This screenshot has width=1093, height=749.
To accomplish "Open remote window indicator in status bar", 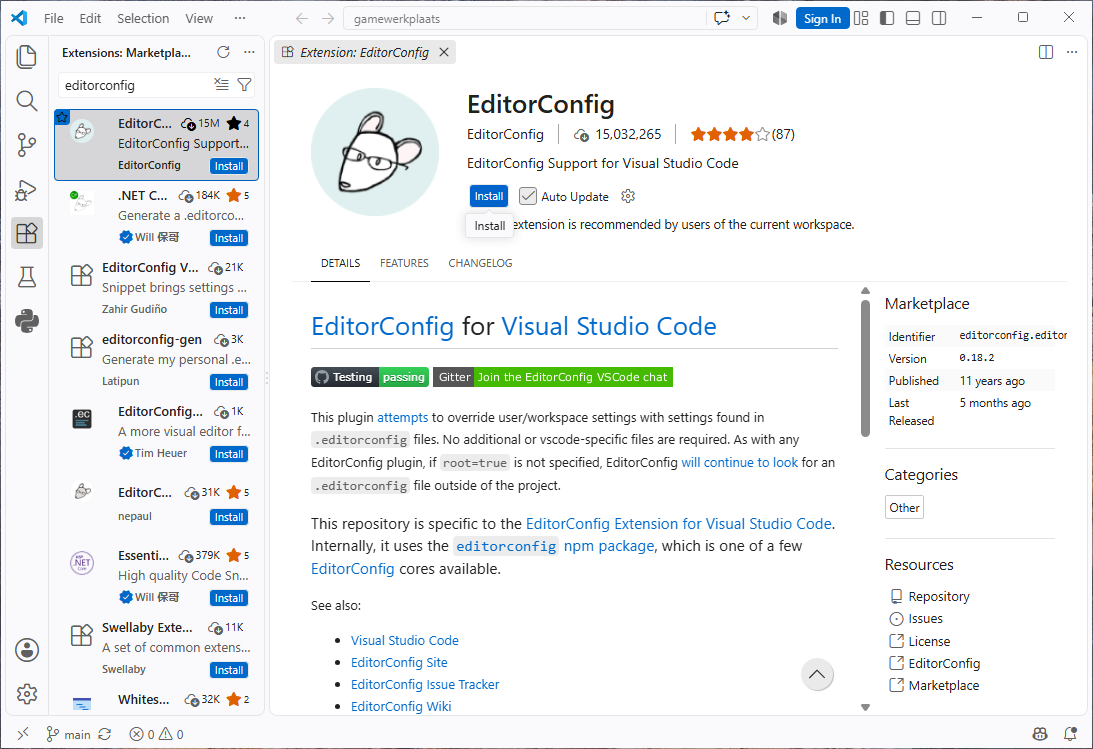I will tap(23, 734).
